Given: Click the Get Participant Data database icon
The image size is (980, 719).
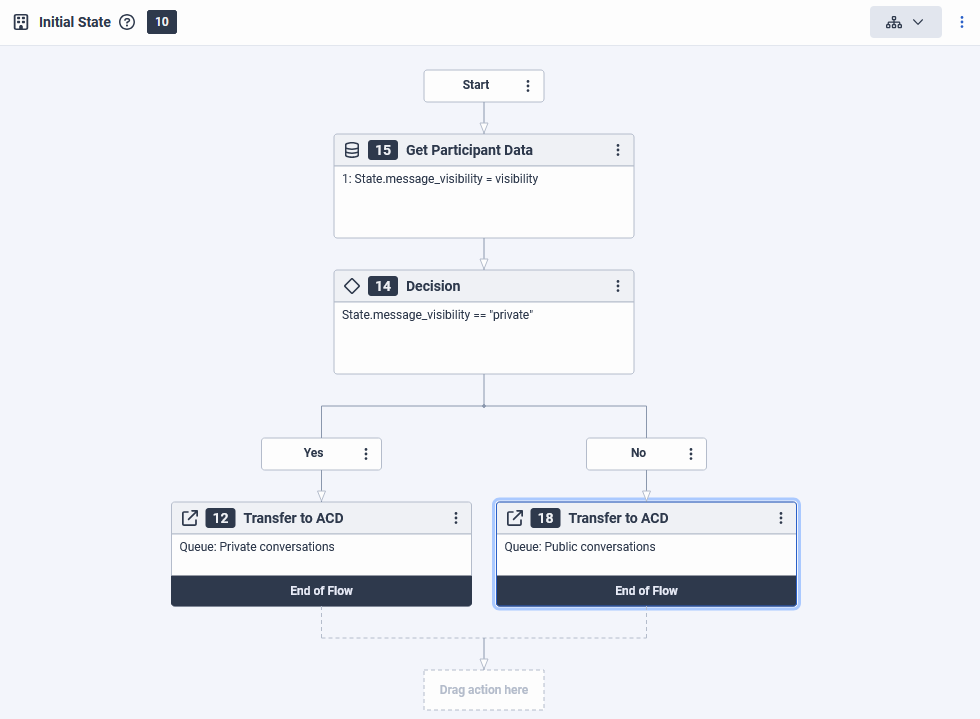Looking at the screenshot, I should [x=352, y=150].
